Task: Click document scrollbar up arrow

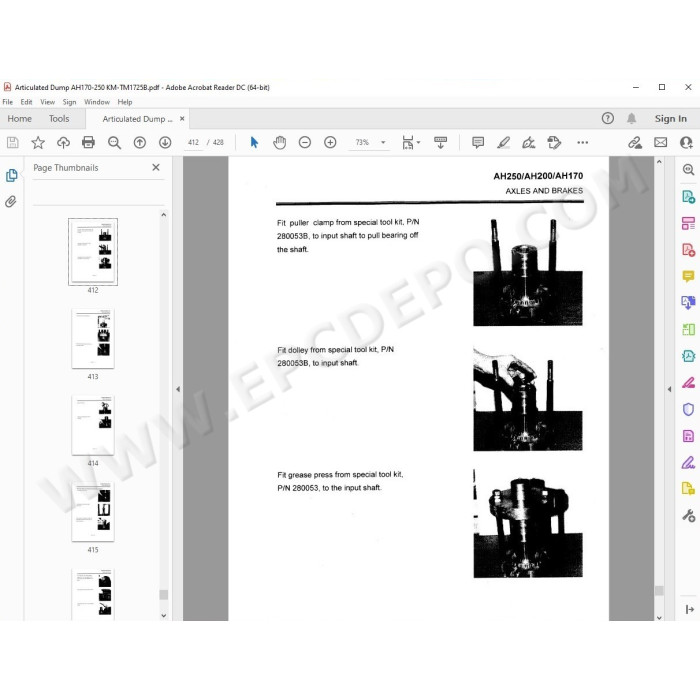Action: (x=659, y=162)
